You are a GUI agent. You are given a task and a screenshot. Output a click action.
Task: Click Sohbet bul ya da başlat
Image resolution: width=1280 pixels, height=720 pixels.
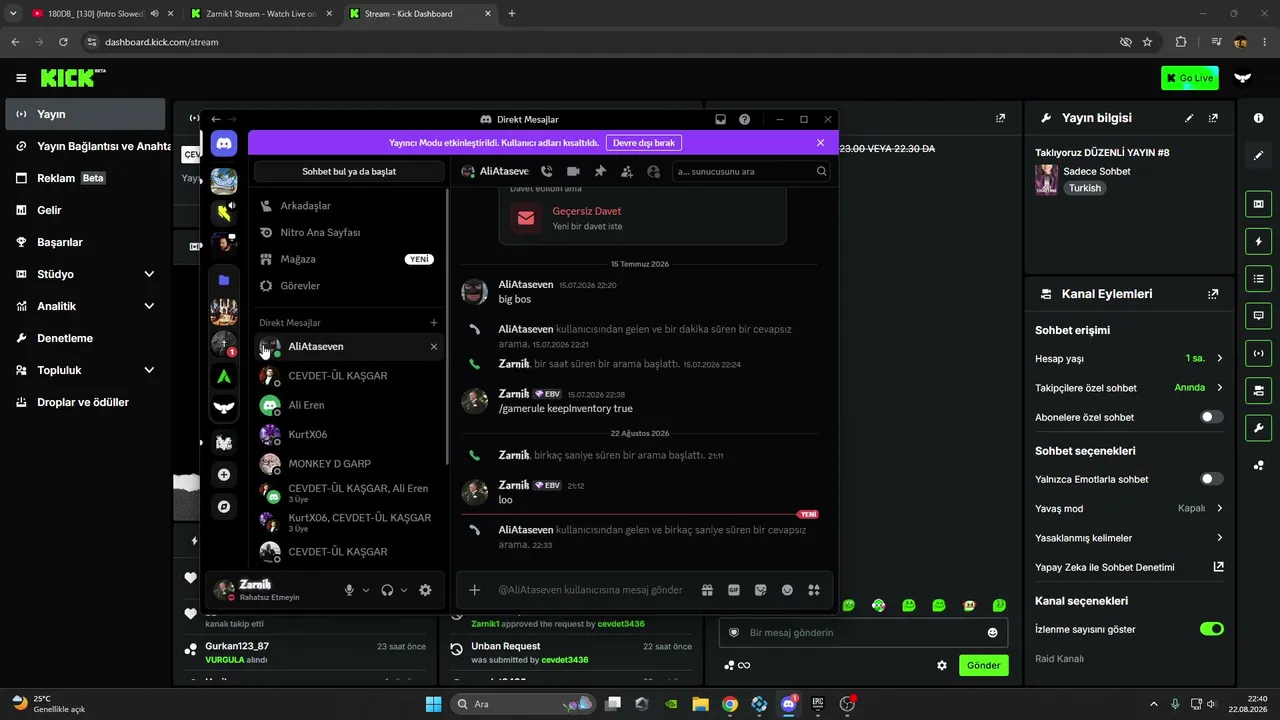[349, 171]
